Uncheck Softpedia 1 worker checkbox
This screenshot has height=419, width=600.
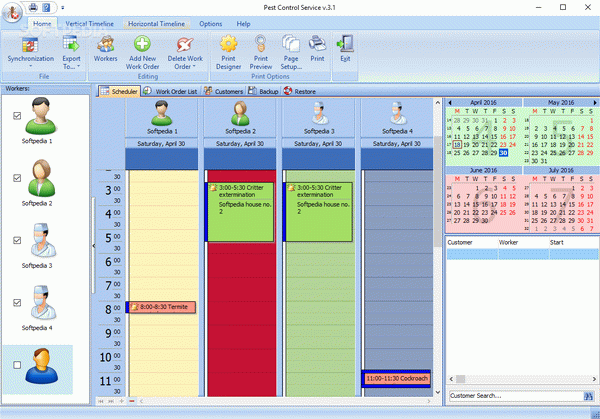tap(17, 116)
